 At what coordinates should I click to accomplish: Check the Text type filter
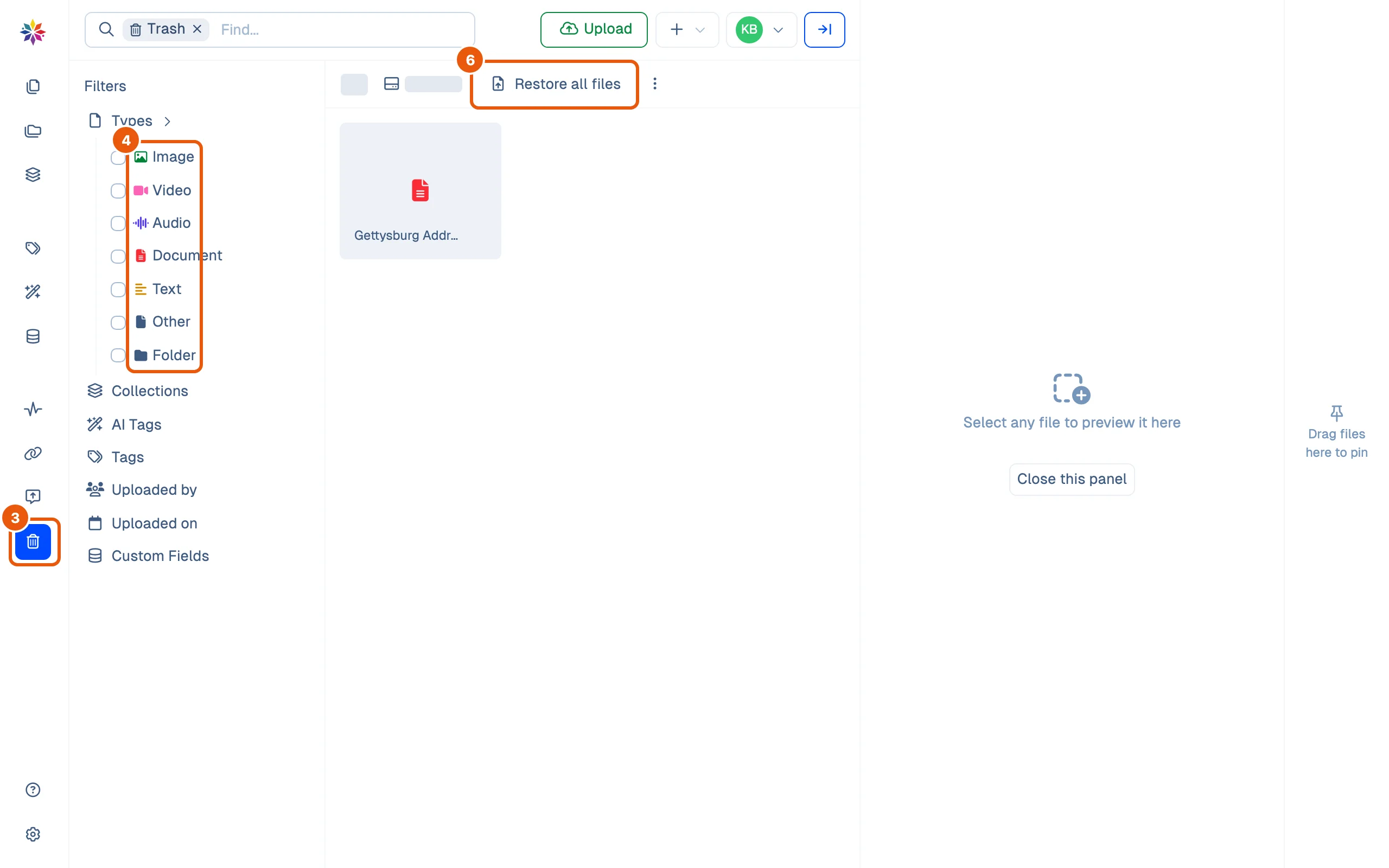pos(118,289)
